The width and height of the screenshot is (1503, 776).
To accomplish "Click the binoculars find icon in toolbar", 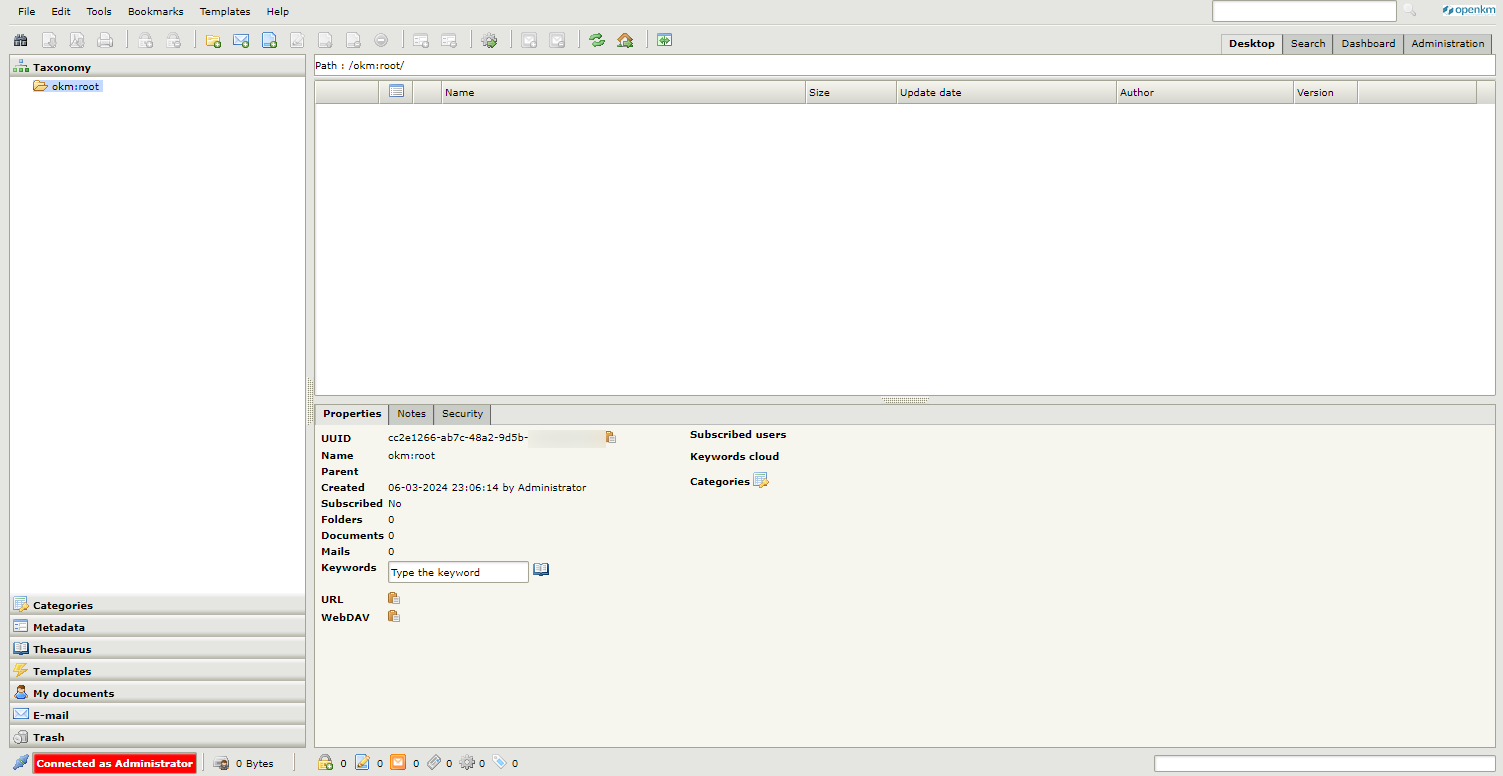I will pos(20,41).
